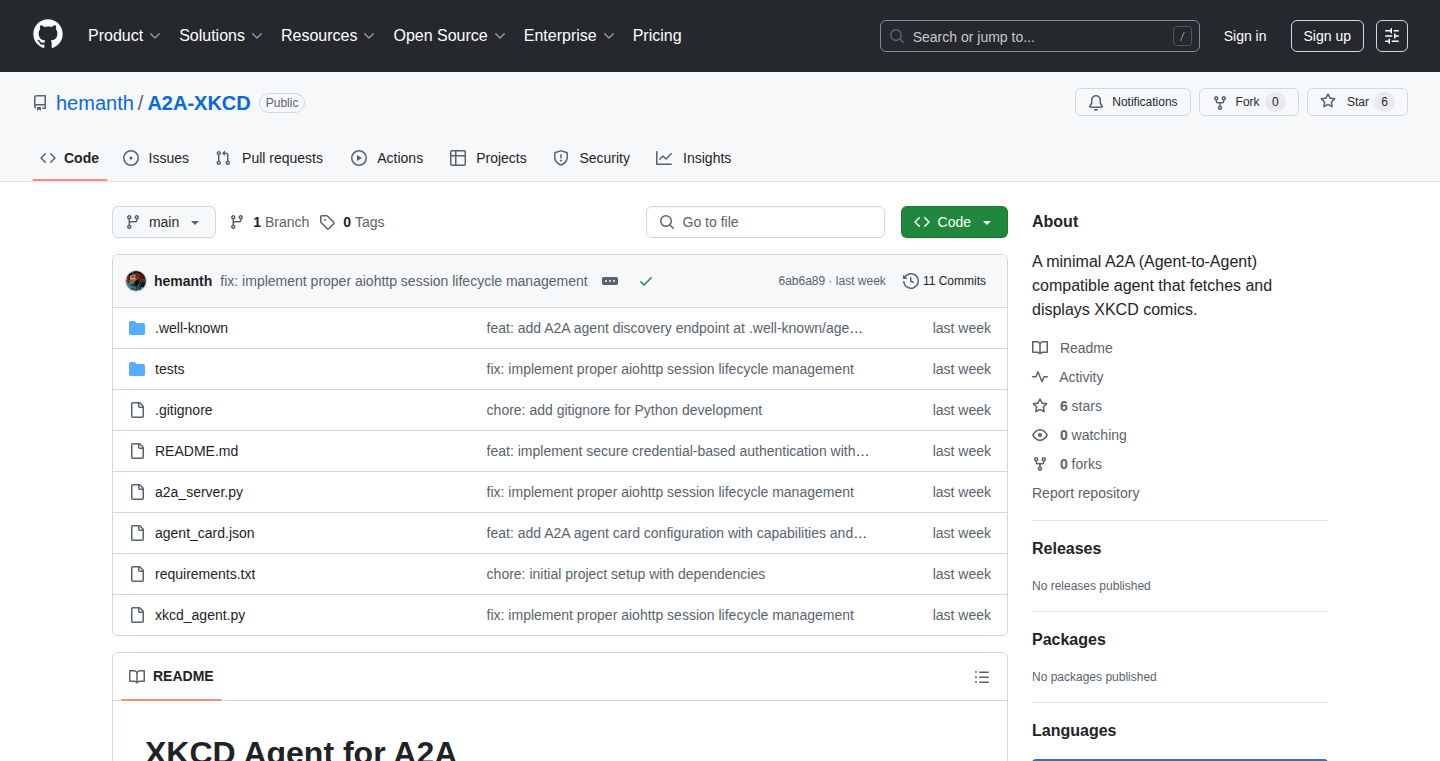Open the xkcd_agent.py file

200,615
